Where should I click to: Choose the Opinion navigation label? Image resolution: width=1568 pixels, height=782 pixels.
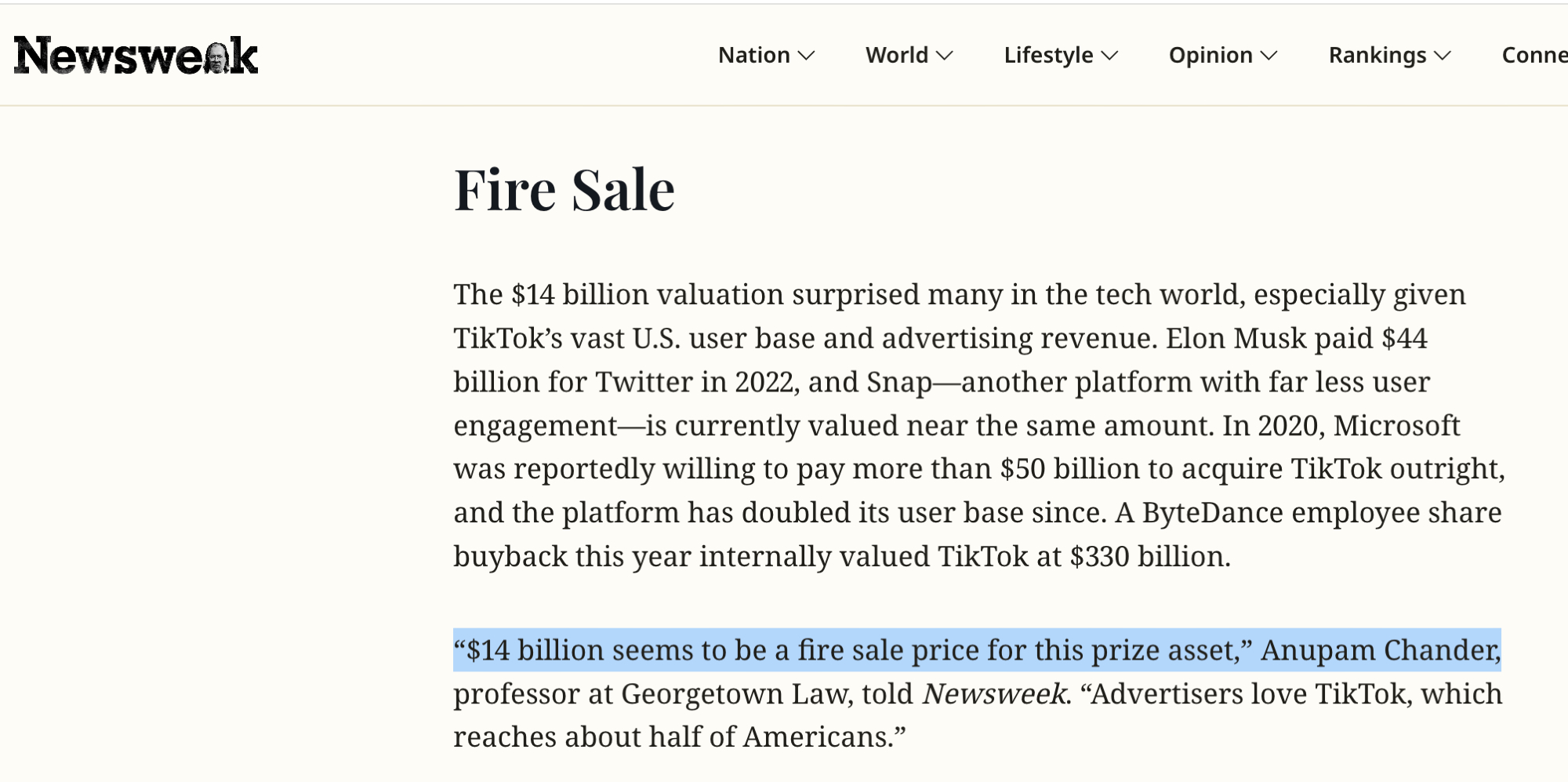pos(1210,55)
